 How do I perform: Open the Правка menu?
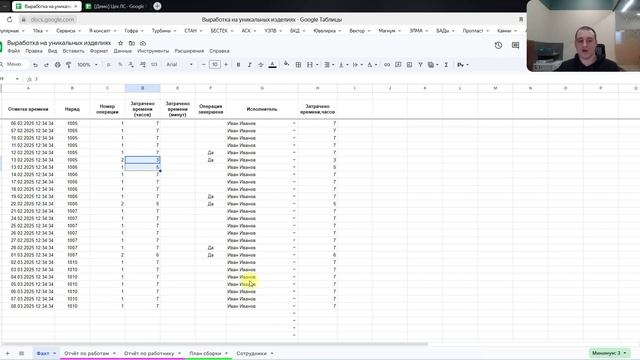(34, 51)
